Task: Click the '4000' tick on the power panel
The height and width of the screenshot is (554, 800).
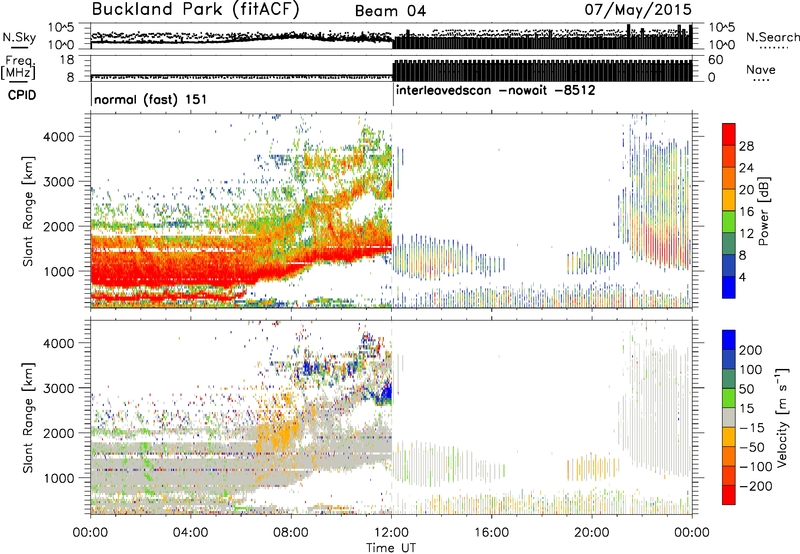Action: click(59, 137)
